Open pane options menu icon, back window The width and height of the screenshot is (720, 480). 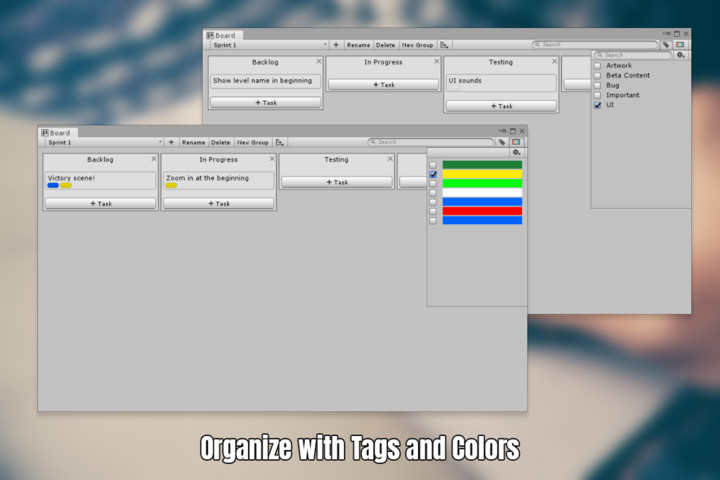point(666,34)
